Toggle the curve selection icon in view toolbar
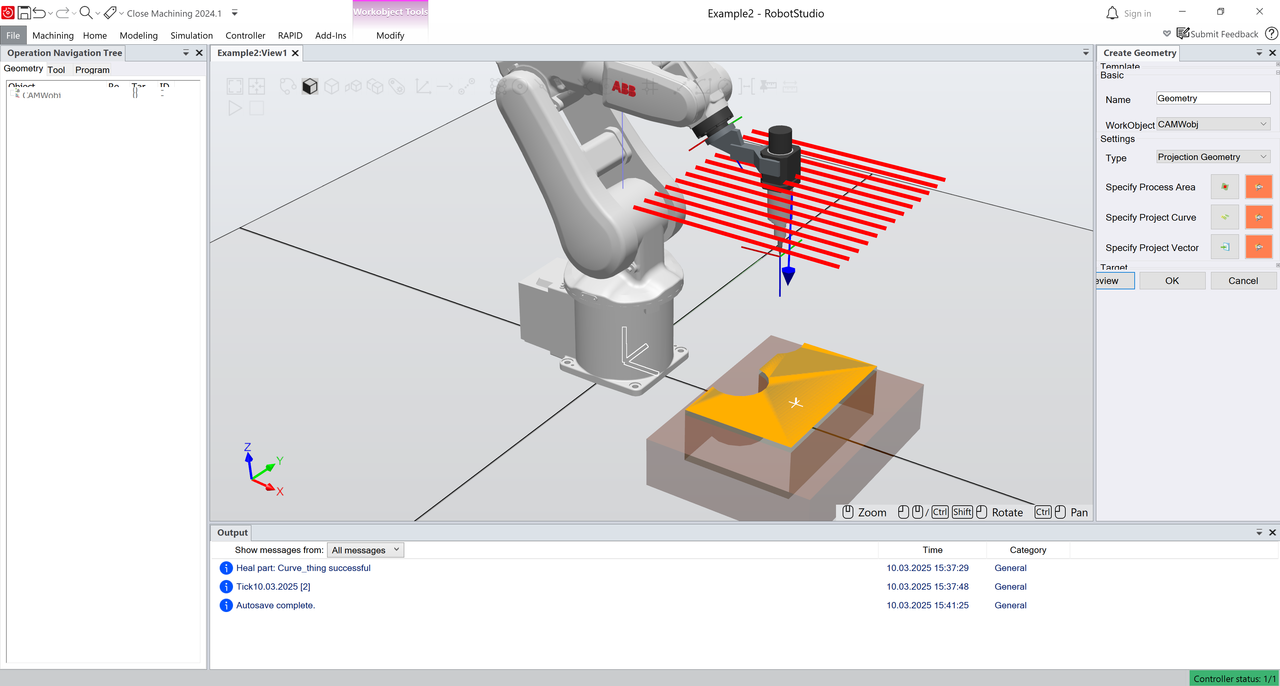Image resolution: width=1280 pixels, height=686 pixels. click(x=288, y=86)
